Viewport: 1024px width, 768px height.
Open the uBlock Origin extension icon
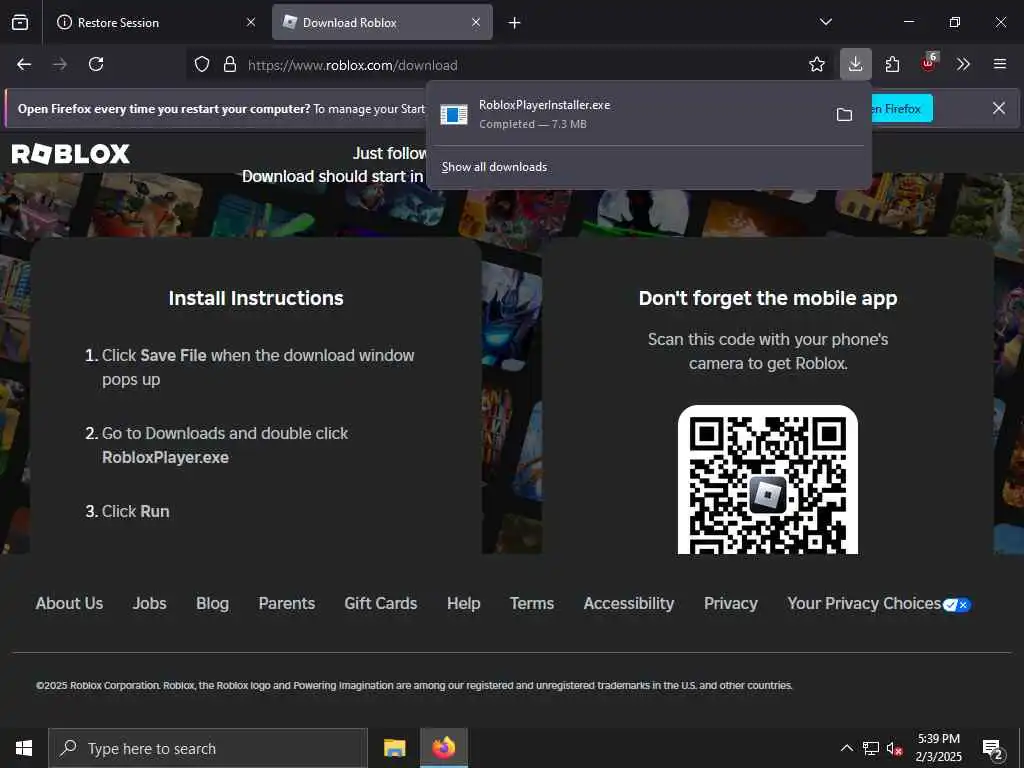929,64
